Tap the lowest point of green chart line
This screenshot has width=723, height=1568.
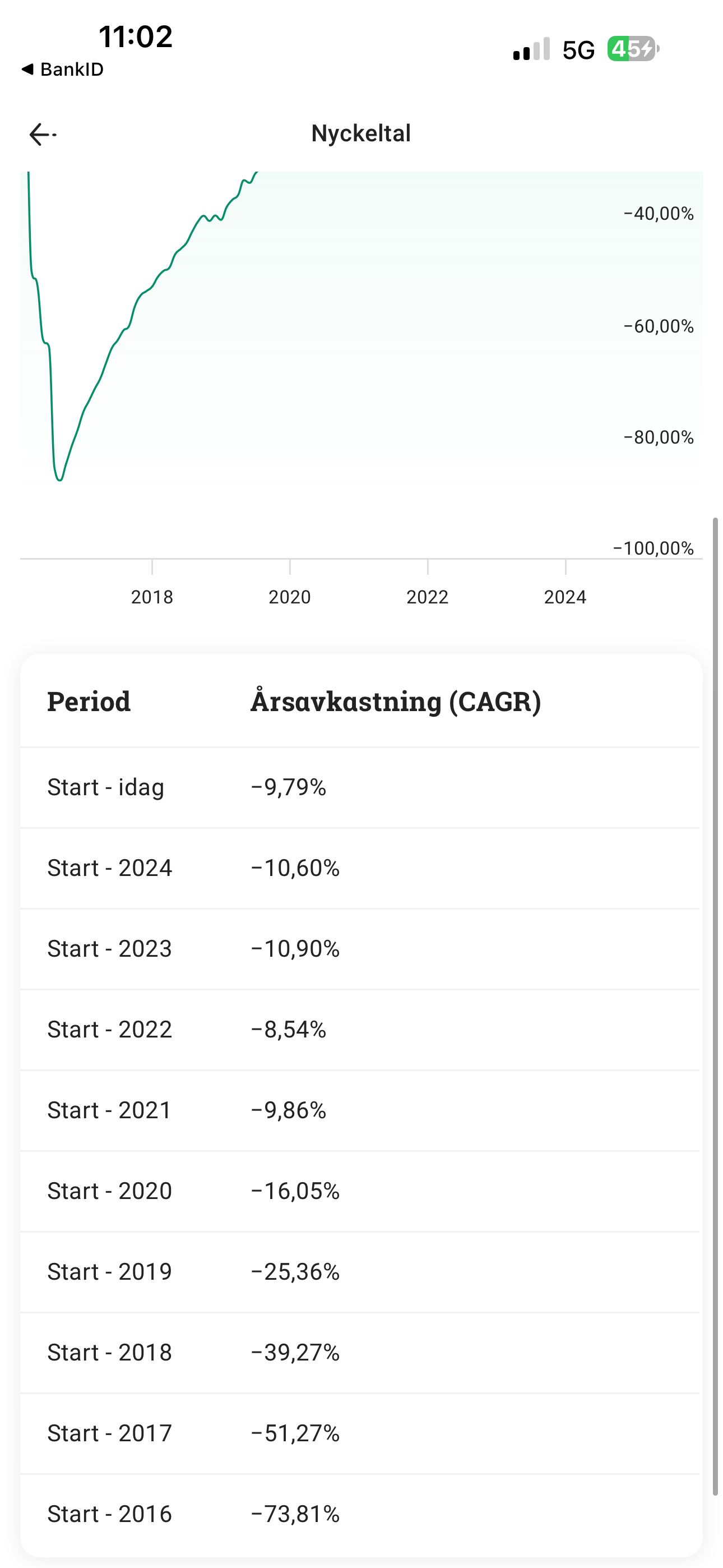[59, 479]
